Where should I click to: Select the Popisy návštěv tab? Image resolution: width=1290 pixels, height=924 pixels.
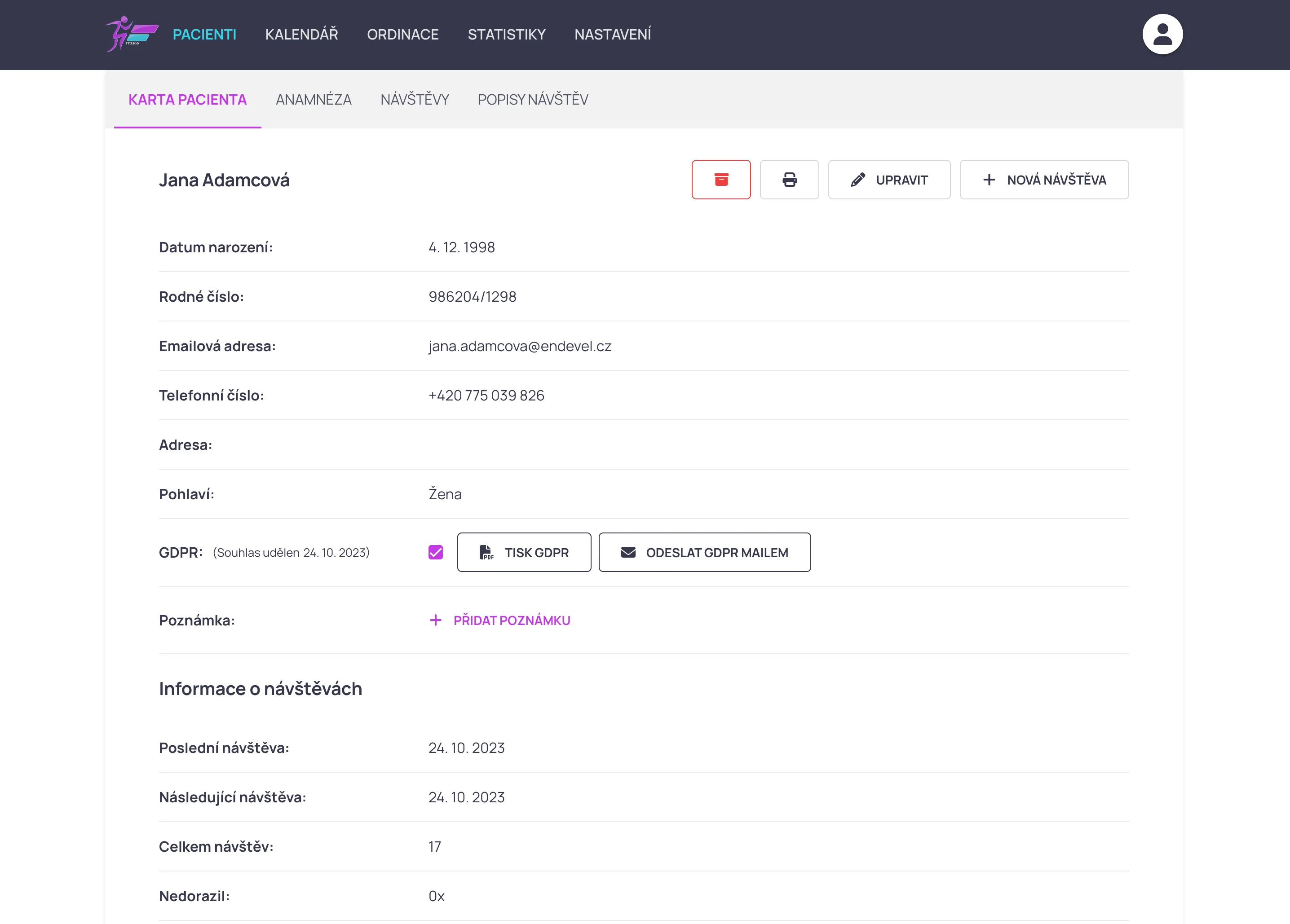click(x=532, y=100)
